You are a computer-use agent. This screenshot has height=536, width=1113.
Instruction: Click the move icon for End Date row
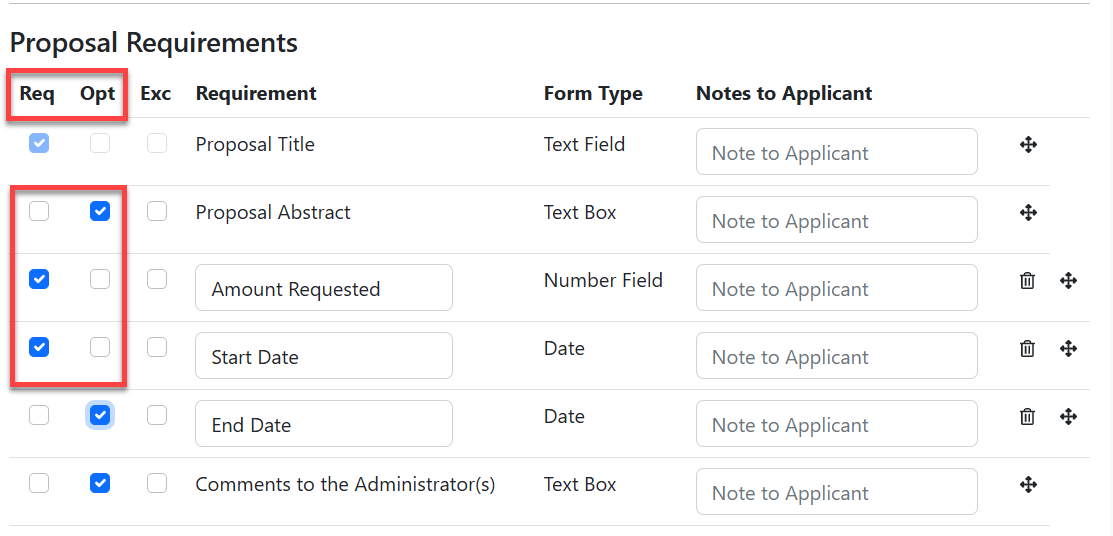tap(1068, 417)
